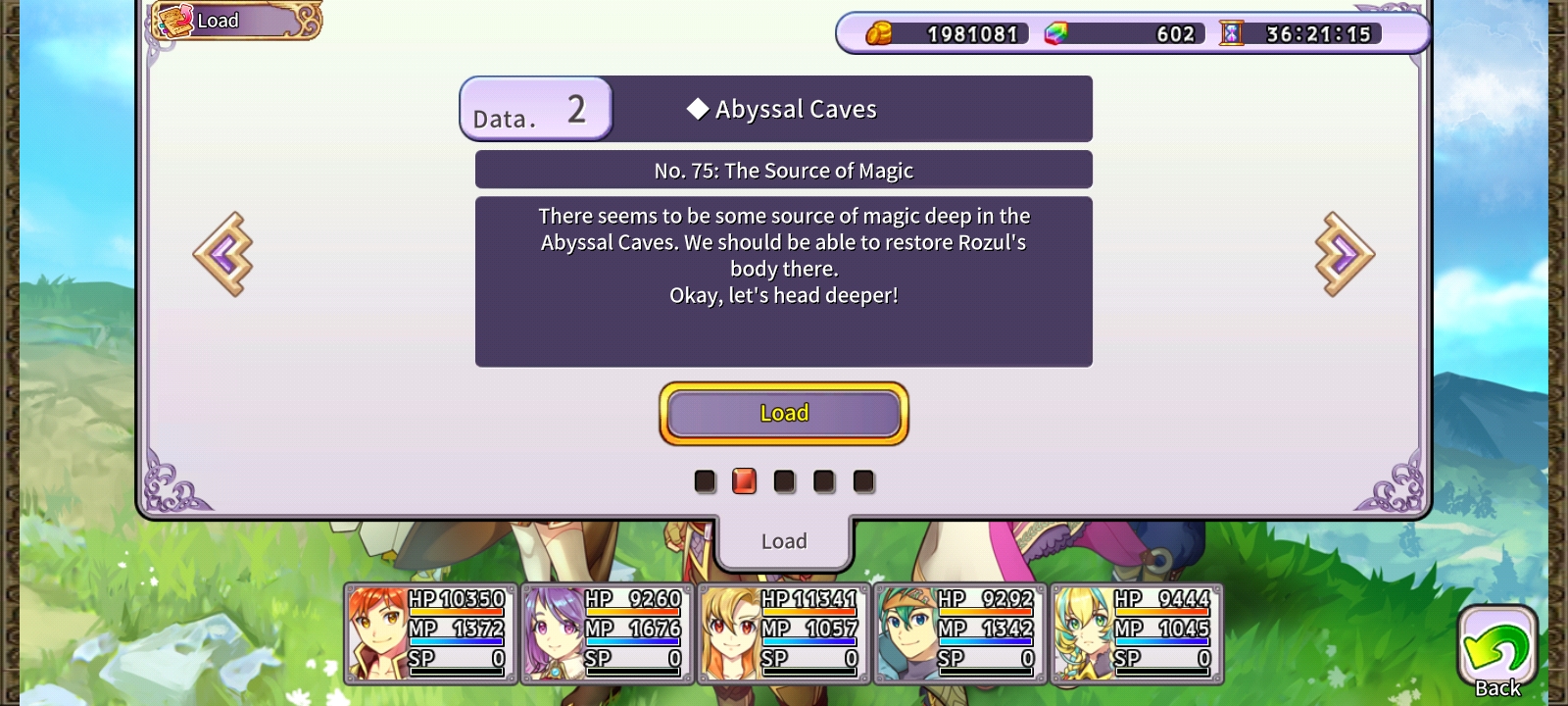Screen dimensions: 1568x706
Task: Click the Abyssal Caves location header
Action: click(781, 109)
